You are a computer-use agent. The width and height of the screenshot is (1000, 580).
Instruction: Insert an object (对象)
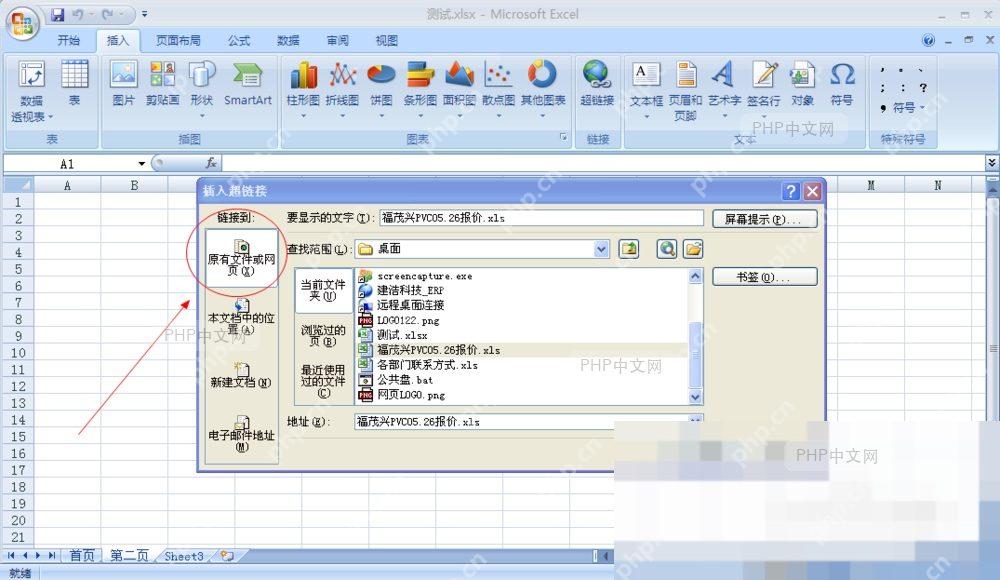(x=802, y=83)
